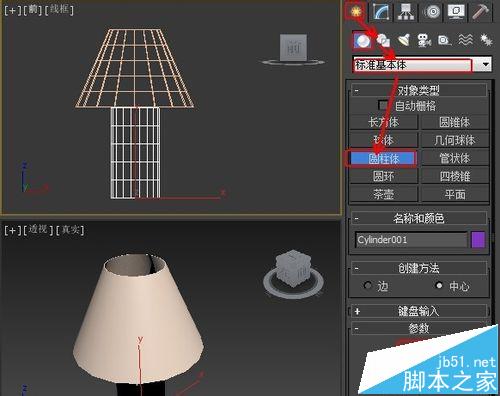Collapse the 名称和颜色 rollout
500x396 pixels.
click(x=419, y=218)
